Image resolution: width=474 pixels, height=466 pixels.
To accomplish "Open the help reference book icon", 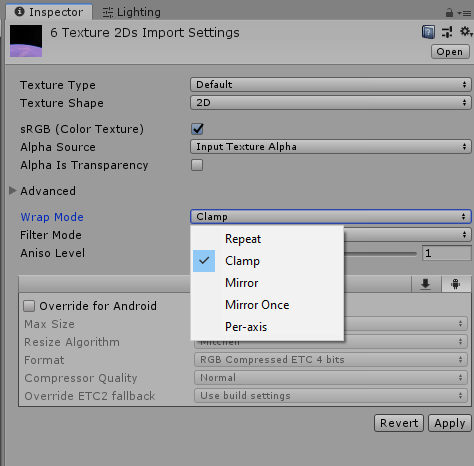I will [x=428, y=32].
